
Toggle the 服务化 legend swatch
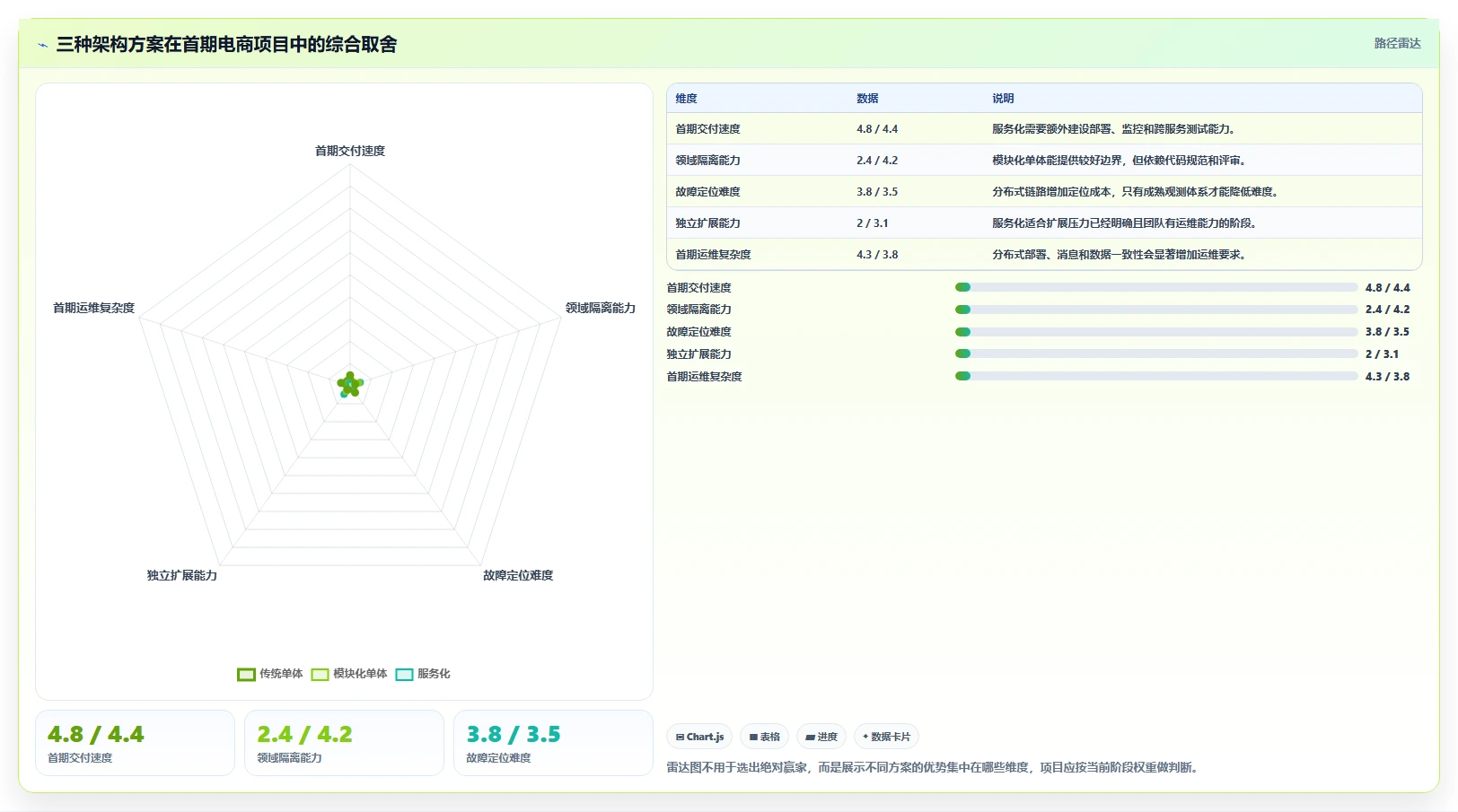[404, 674]
